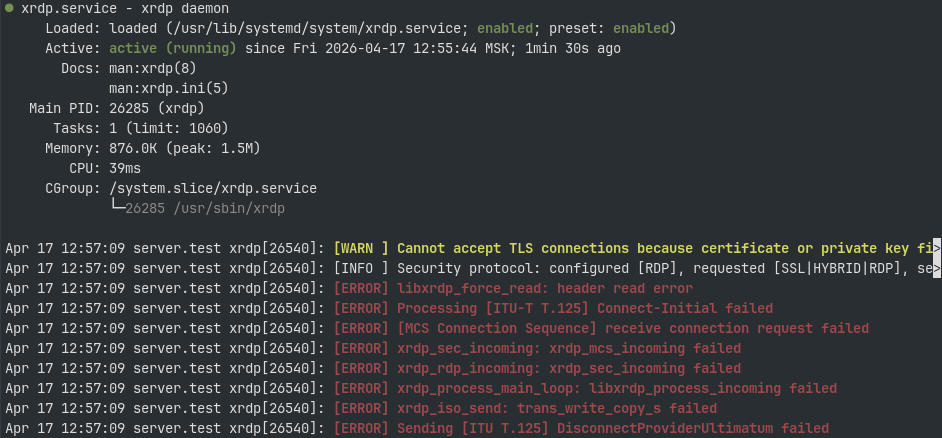Click the Tasks limit value 1060
Screen dimensions: 942x438
(204, 128)
